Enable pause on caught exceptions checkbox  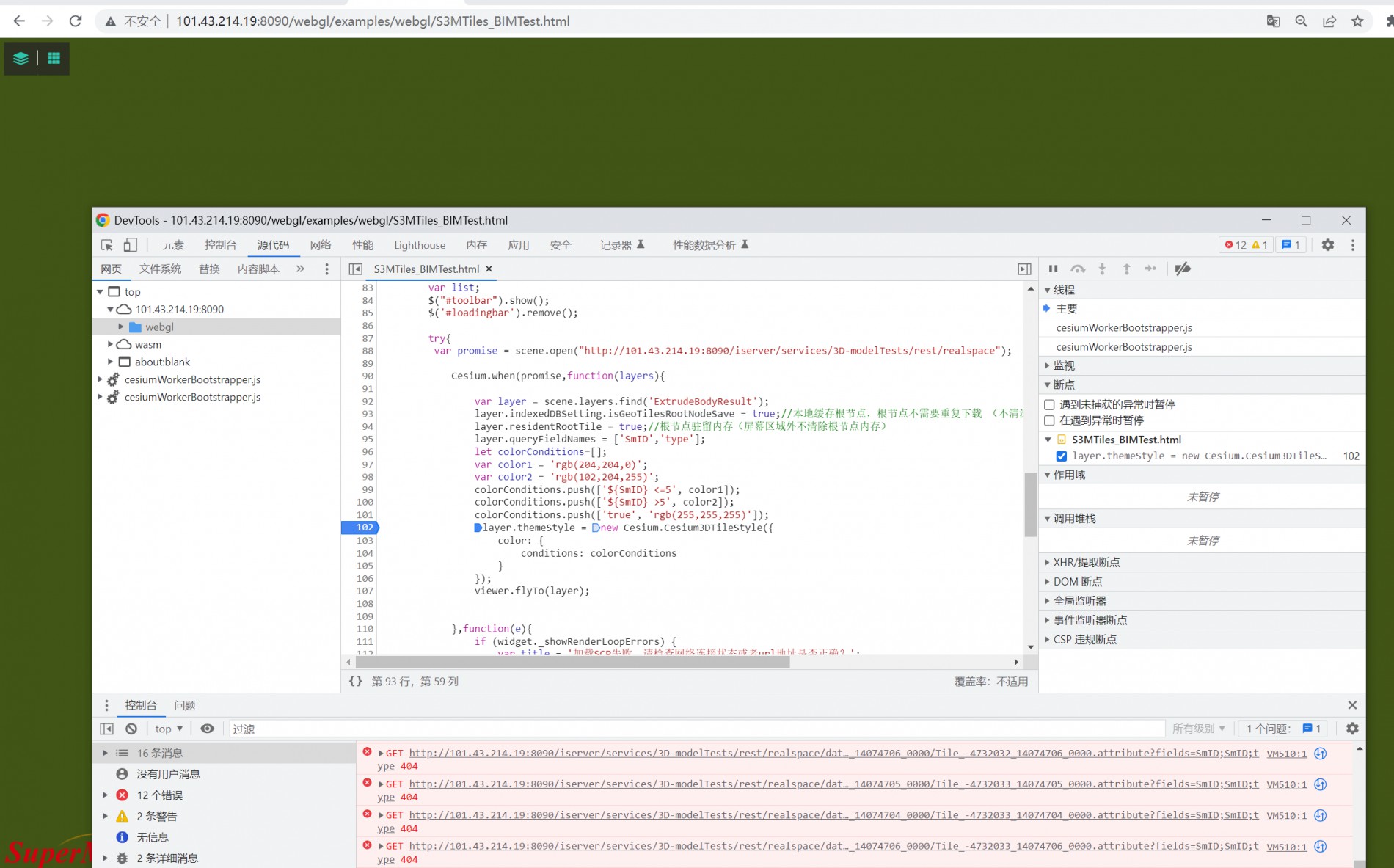[1049, 420]
